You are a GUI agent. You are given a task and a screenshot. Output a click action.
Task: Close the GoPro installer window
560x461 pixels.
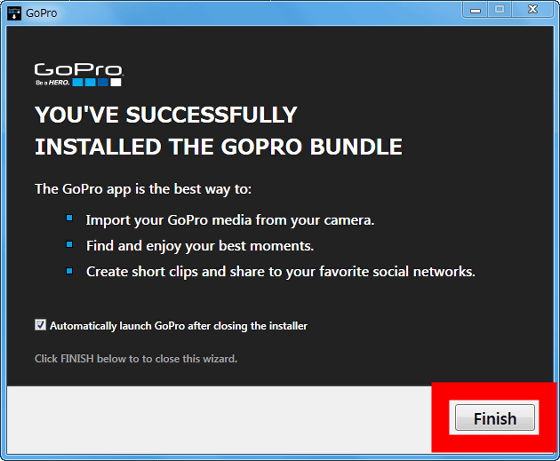(x=532, y=10)
